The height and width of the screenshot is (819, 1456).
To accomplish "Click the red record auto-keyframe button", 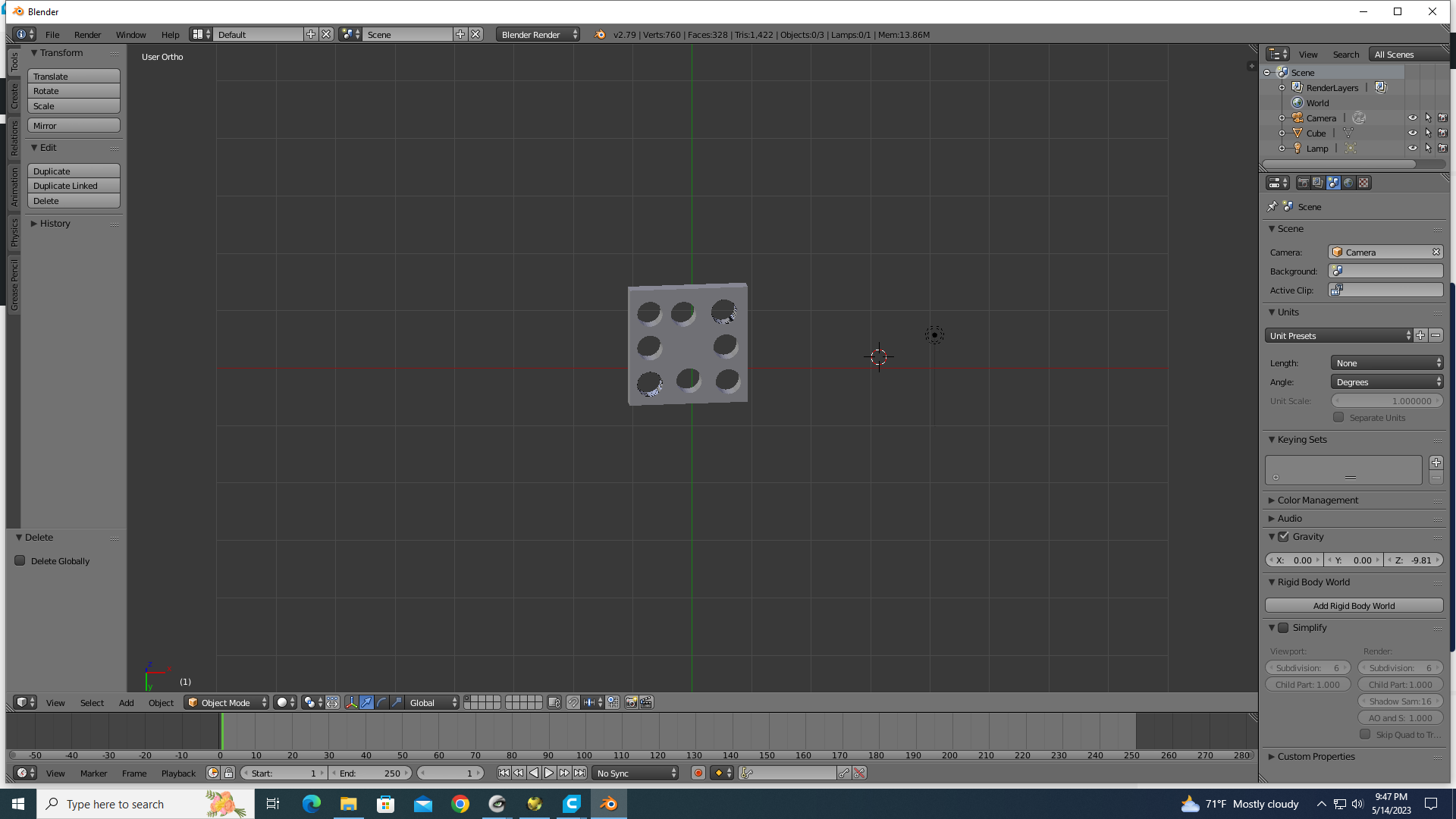I will point(698,773).
